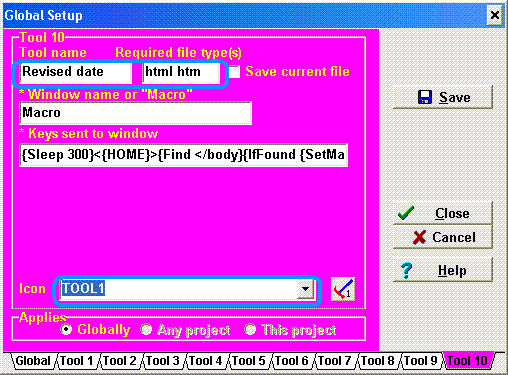Click the floppy disk Save icon

425,97
